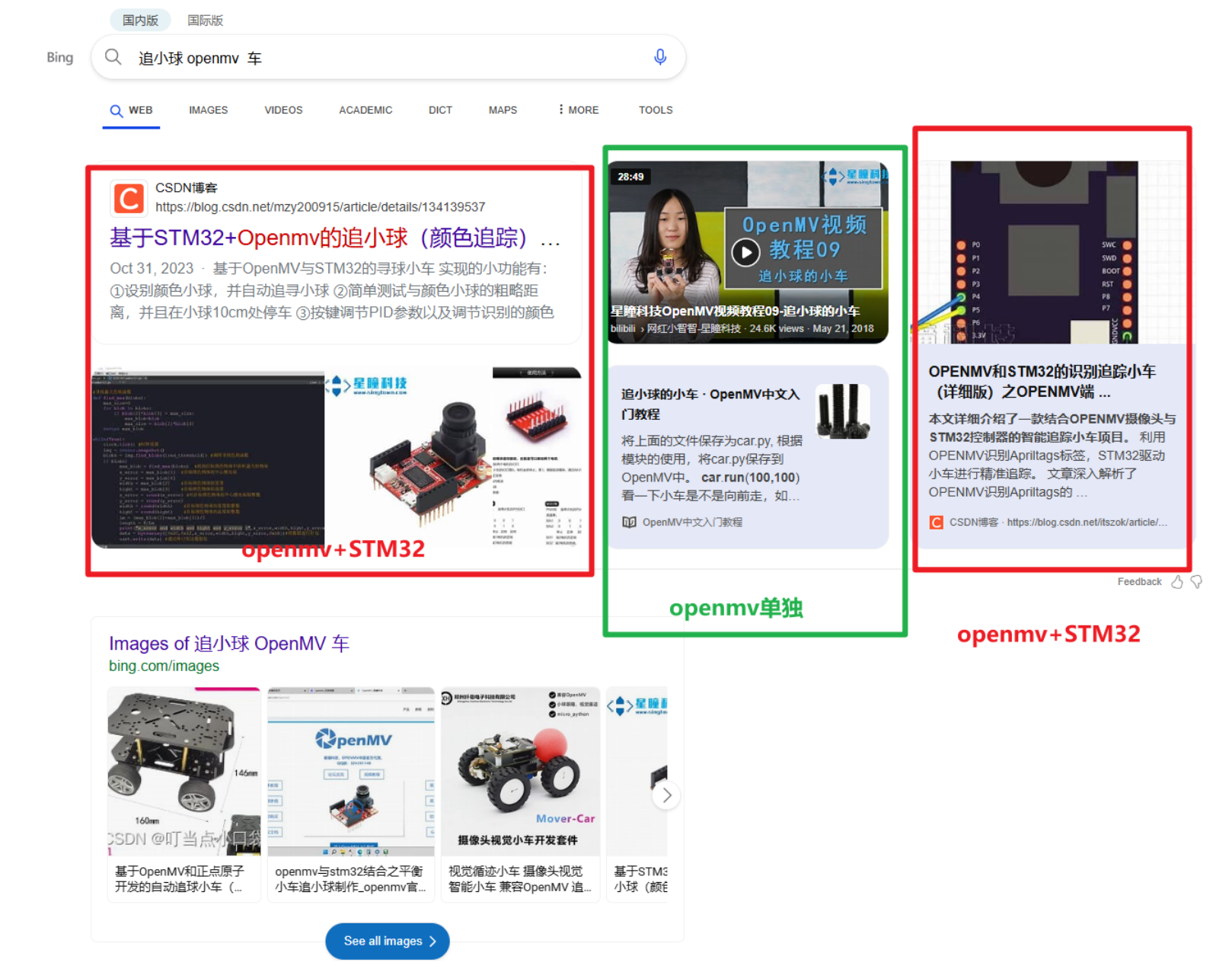This screenshot has height=972, width=1232.
Task: Open the TOOLS menu
Action: point(655,110)
